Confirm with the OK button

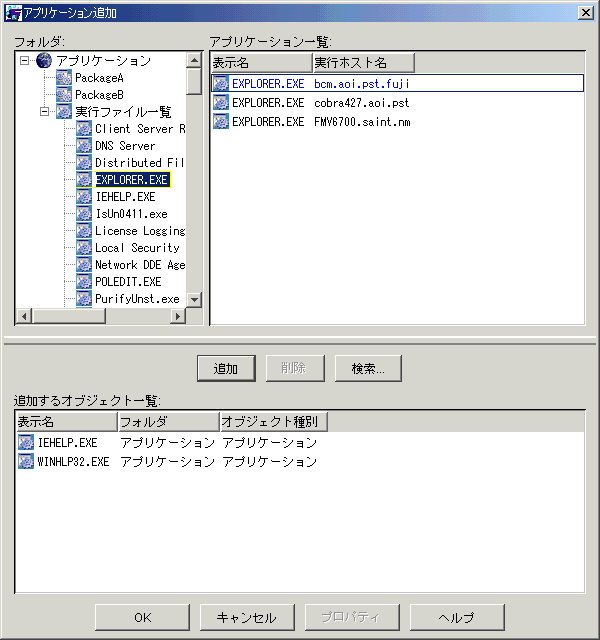142,617
